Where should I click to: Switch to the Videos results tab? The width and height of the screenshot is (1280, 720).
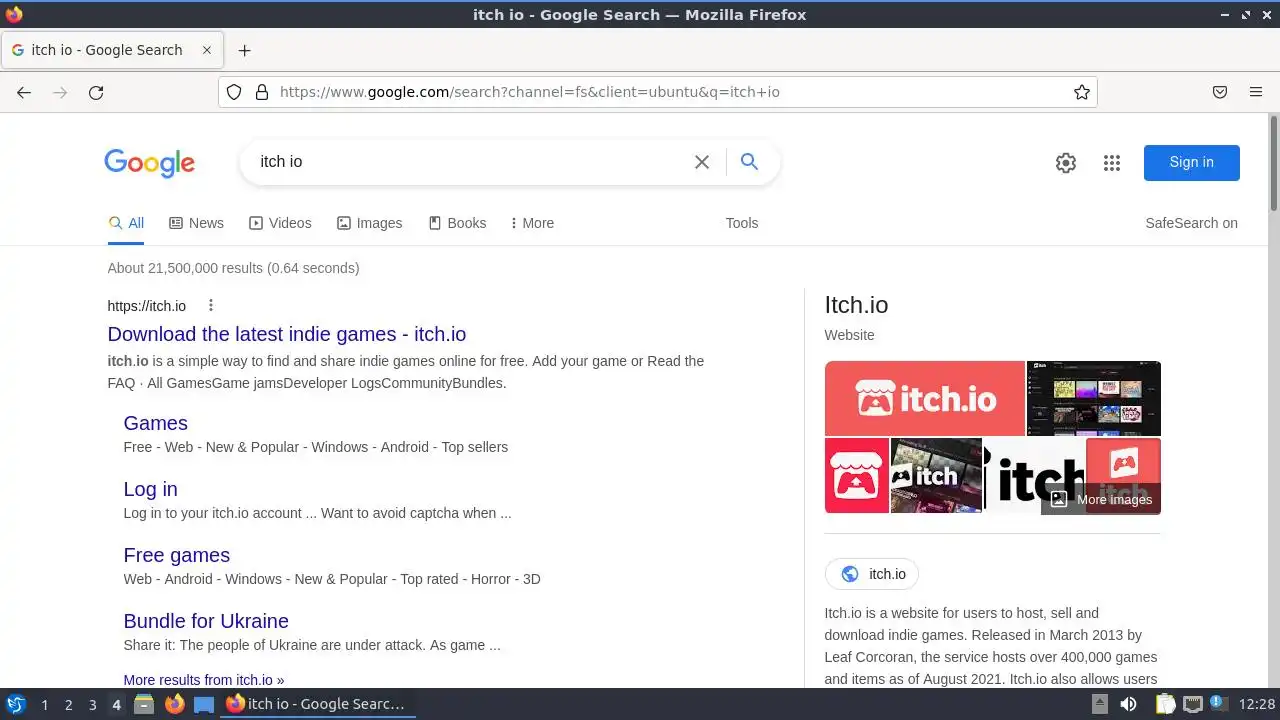coord(280,223)
